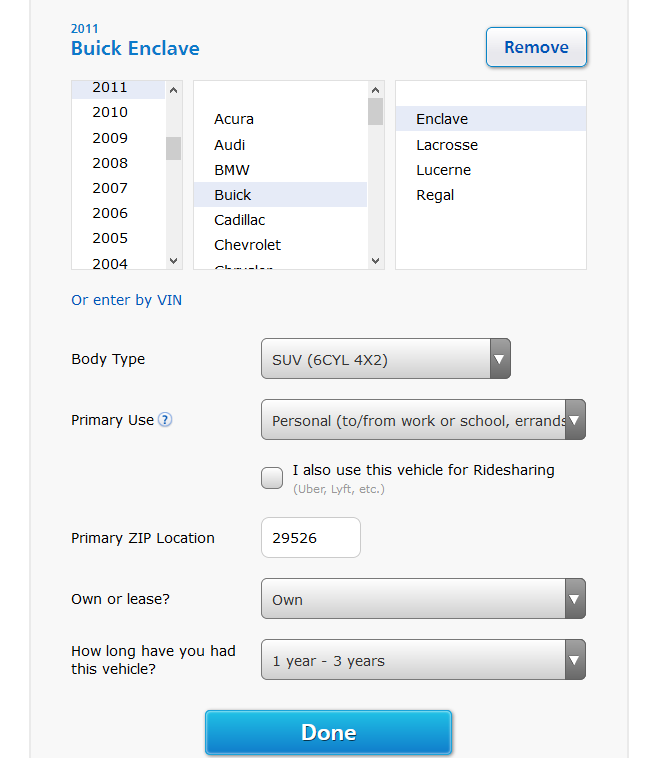Pick the Enclave model
This screenshot has height=758, width=656.
pyautogui.click(x=491, y=119)
